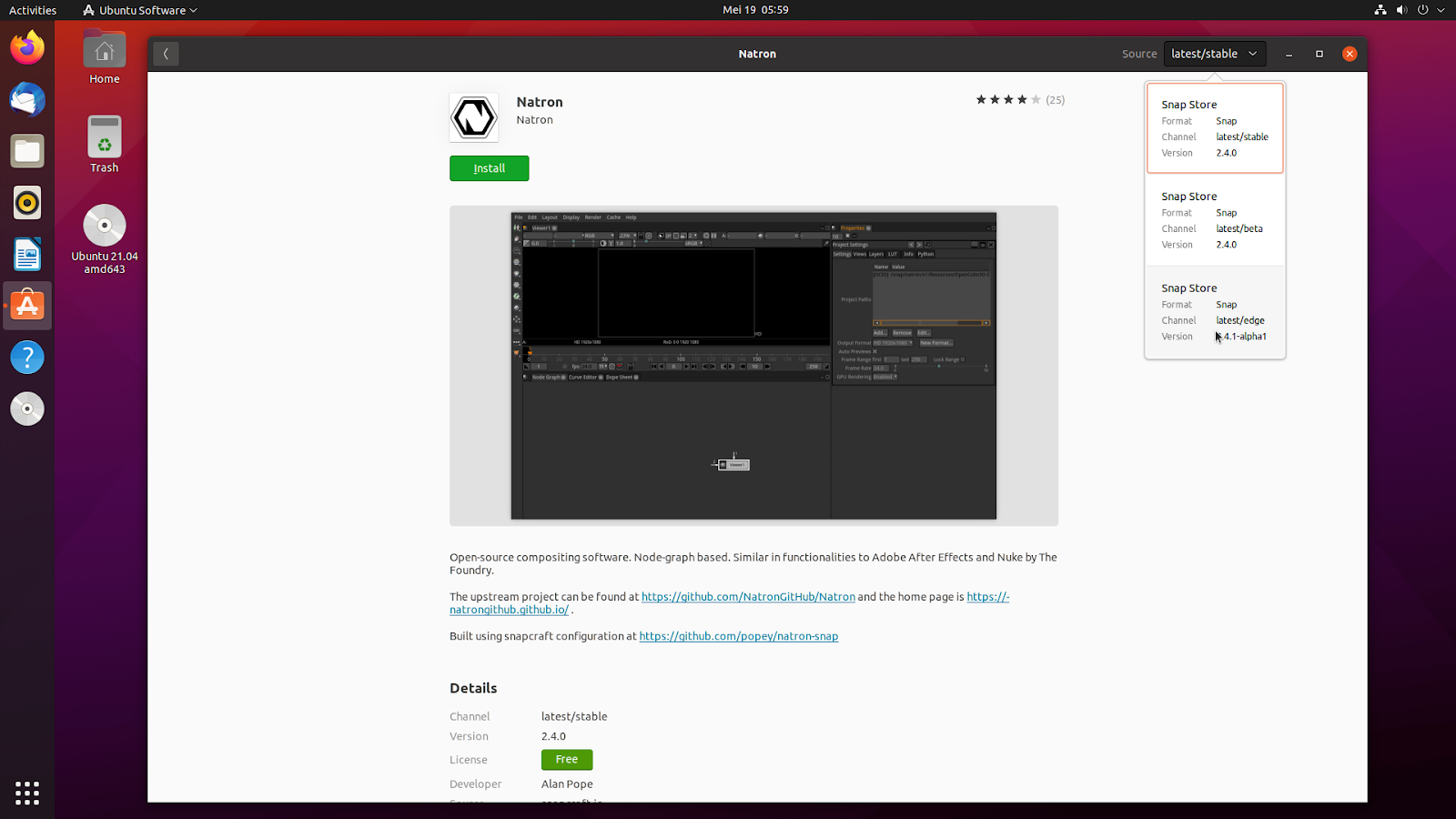The height and width of the screenshot is (819, 1456).
Task: Click the network status icon
Action: click(x=1380, y=10)
